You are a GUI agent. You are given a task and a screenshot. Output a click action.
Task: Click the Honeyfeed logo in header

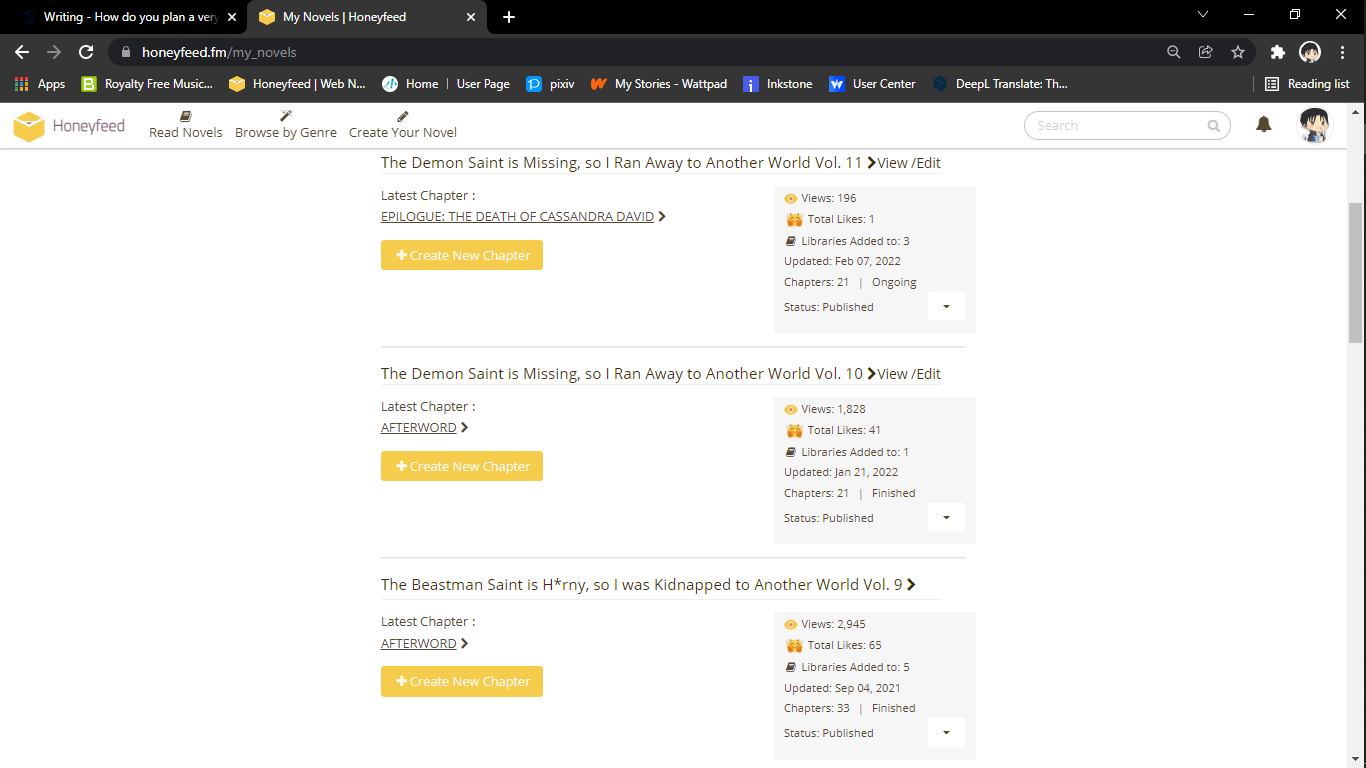[69, 126]
